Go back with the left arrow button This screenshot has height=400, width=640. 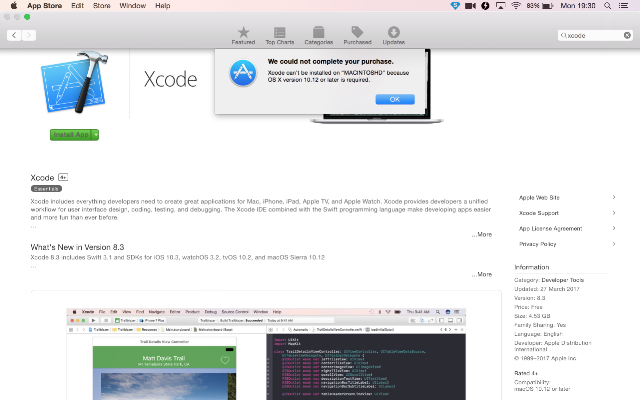click(14, 35)
